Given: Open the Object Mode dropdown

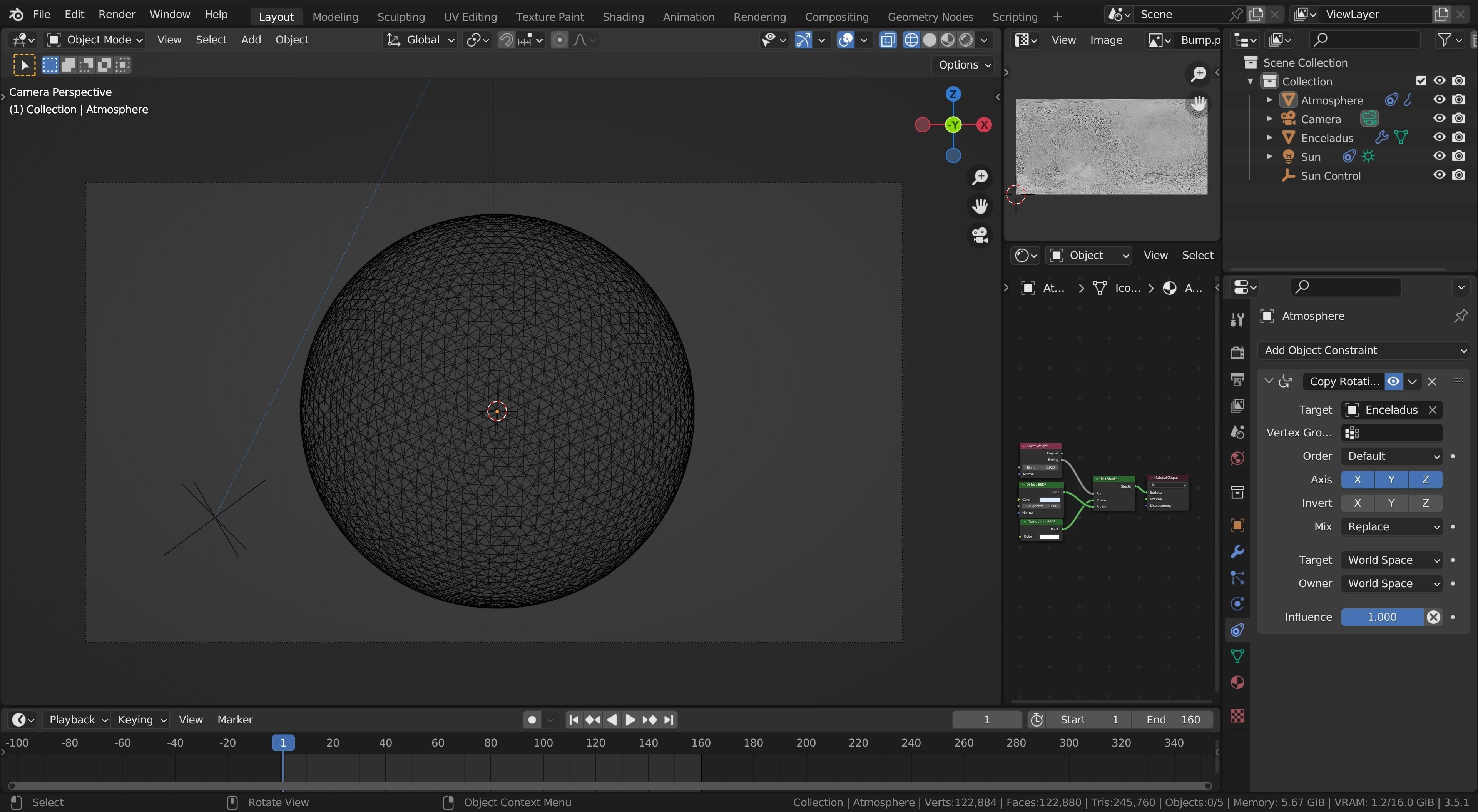Looking at the screenshot, I should [x=95, y=40].
